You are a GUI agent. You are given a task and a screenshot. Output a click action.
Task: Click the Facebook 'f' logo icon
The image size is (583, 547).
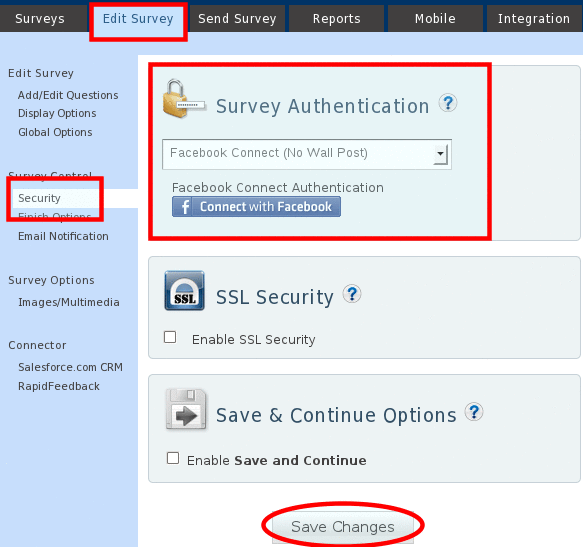coord(184,207)
